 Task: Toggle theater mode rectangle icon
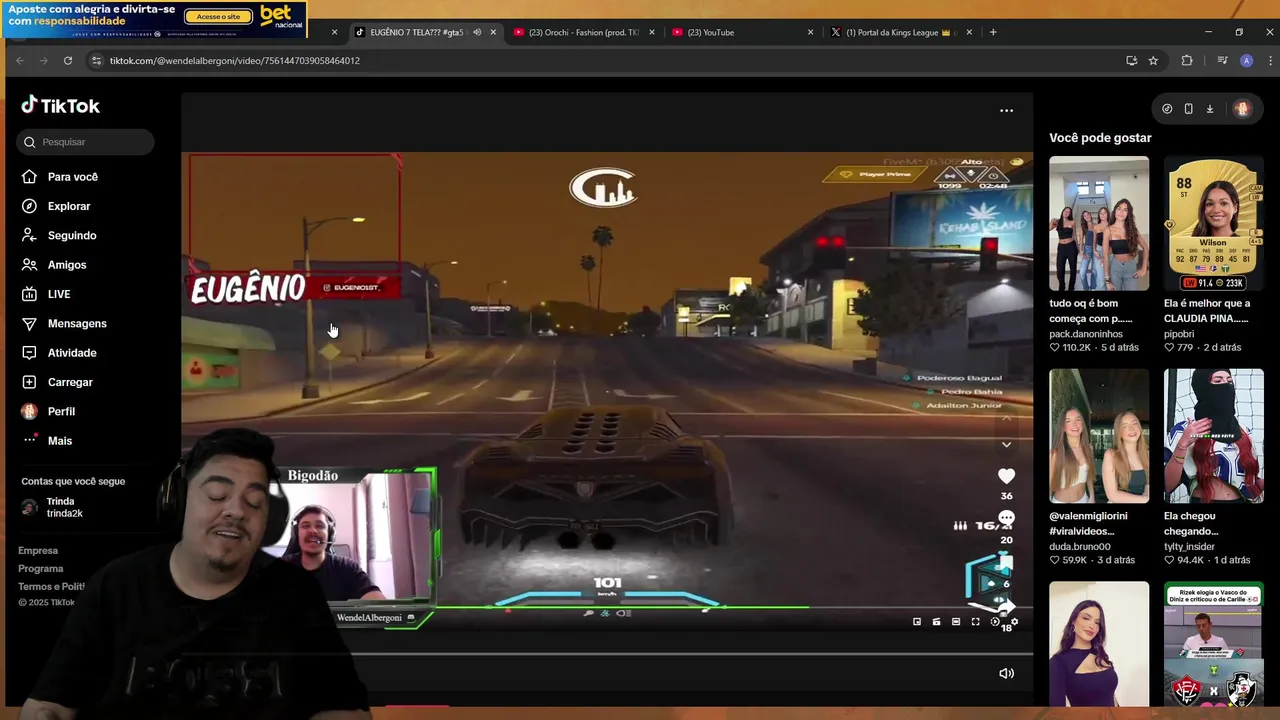pos(956,622)
